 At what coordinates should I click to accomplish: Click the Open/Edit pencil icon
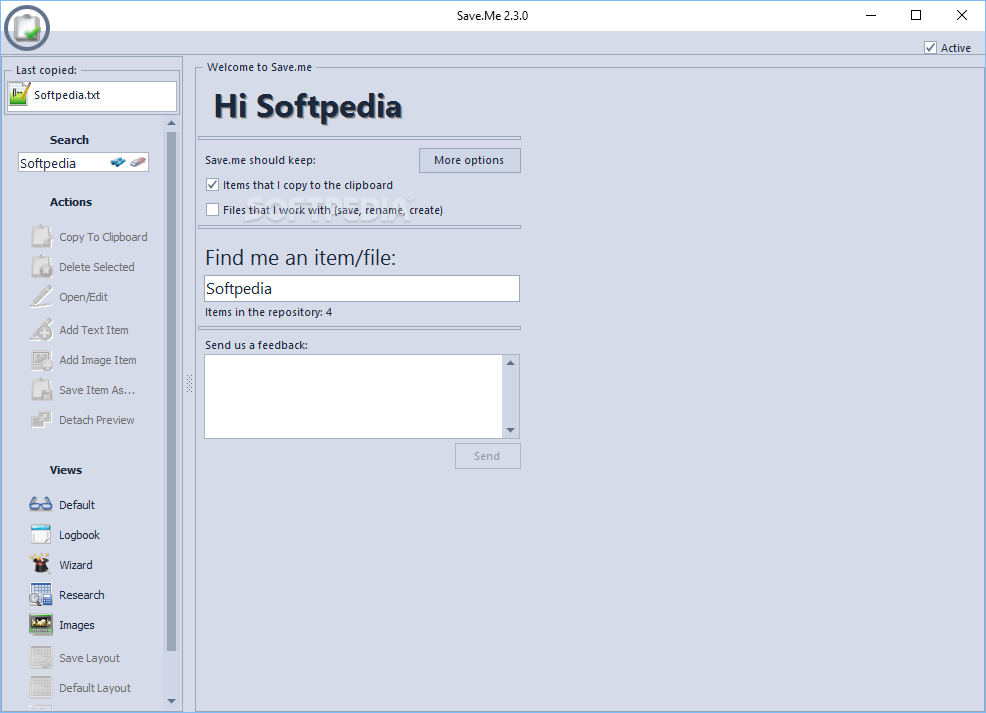point(42,297)
